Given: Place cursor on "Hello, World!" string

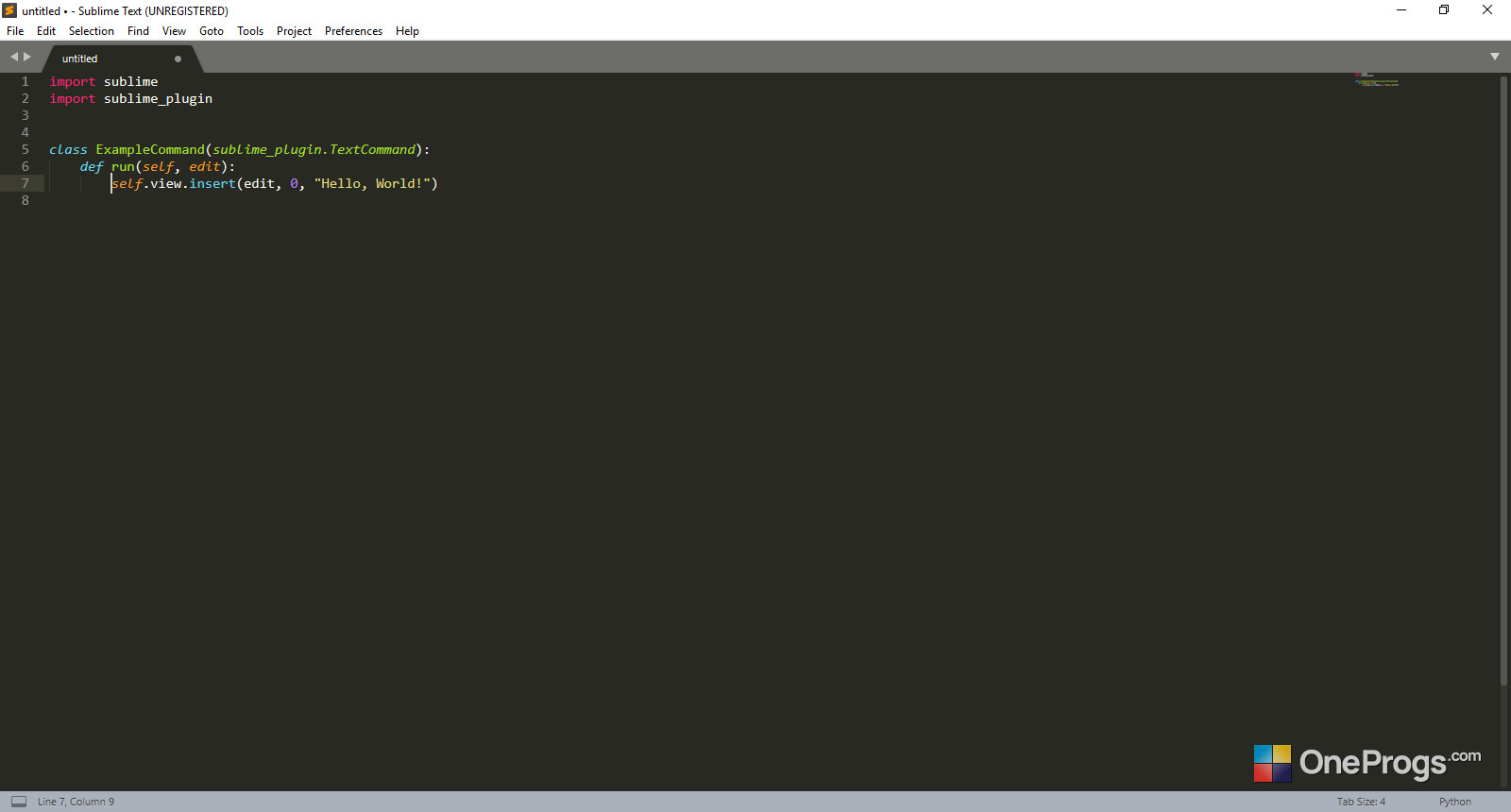Looking at the screenshot, I should (x=372, y=184).
